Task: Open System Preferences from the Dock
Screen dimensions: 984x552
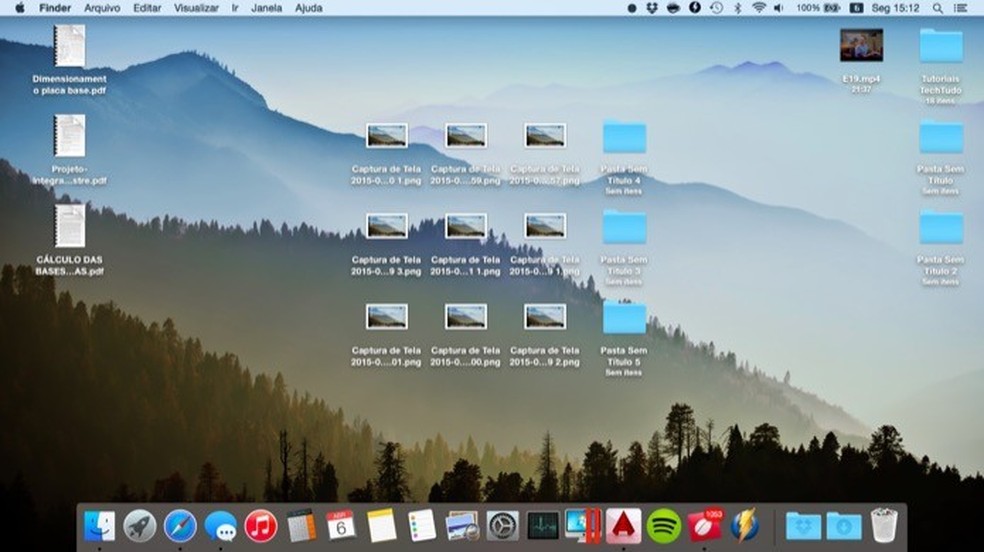Action: [502, 525]
